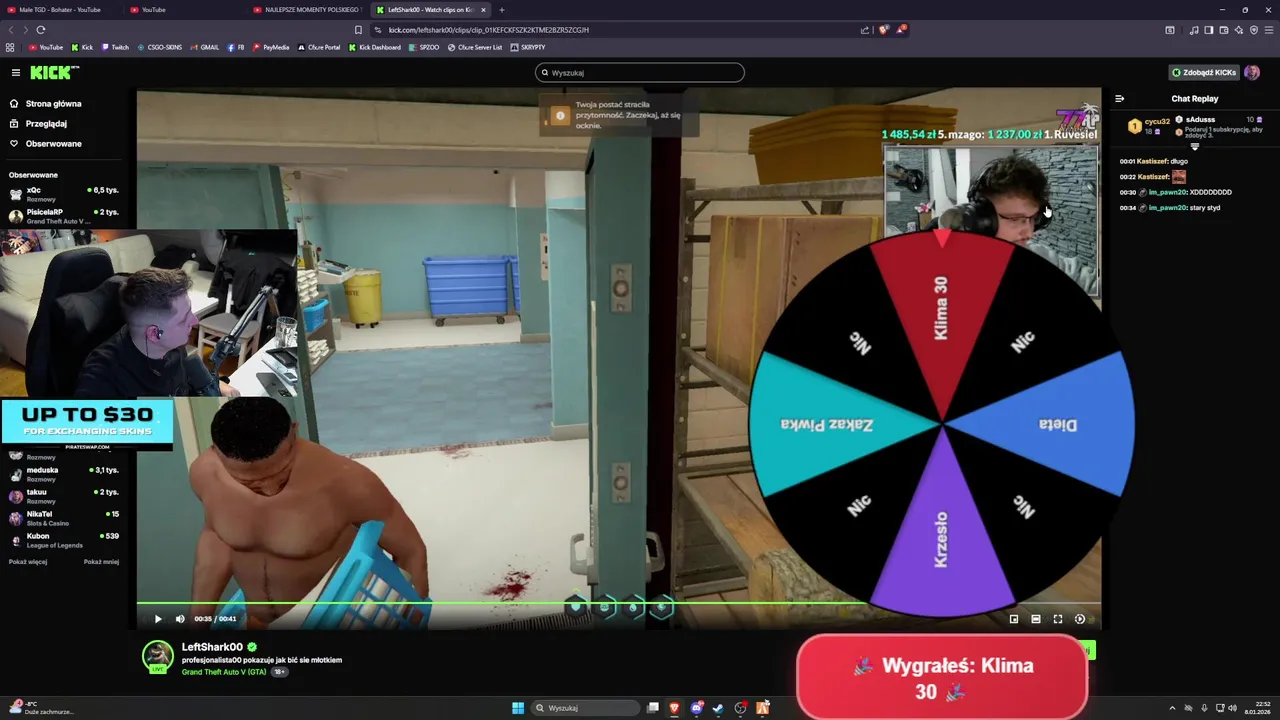Open Obserwowane in sidebar
The height and width of the screenshot is (720, 1280).
coord(53,144)
